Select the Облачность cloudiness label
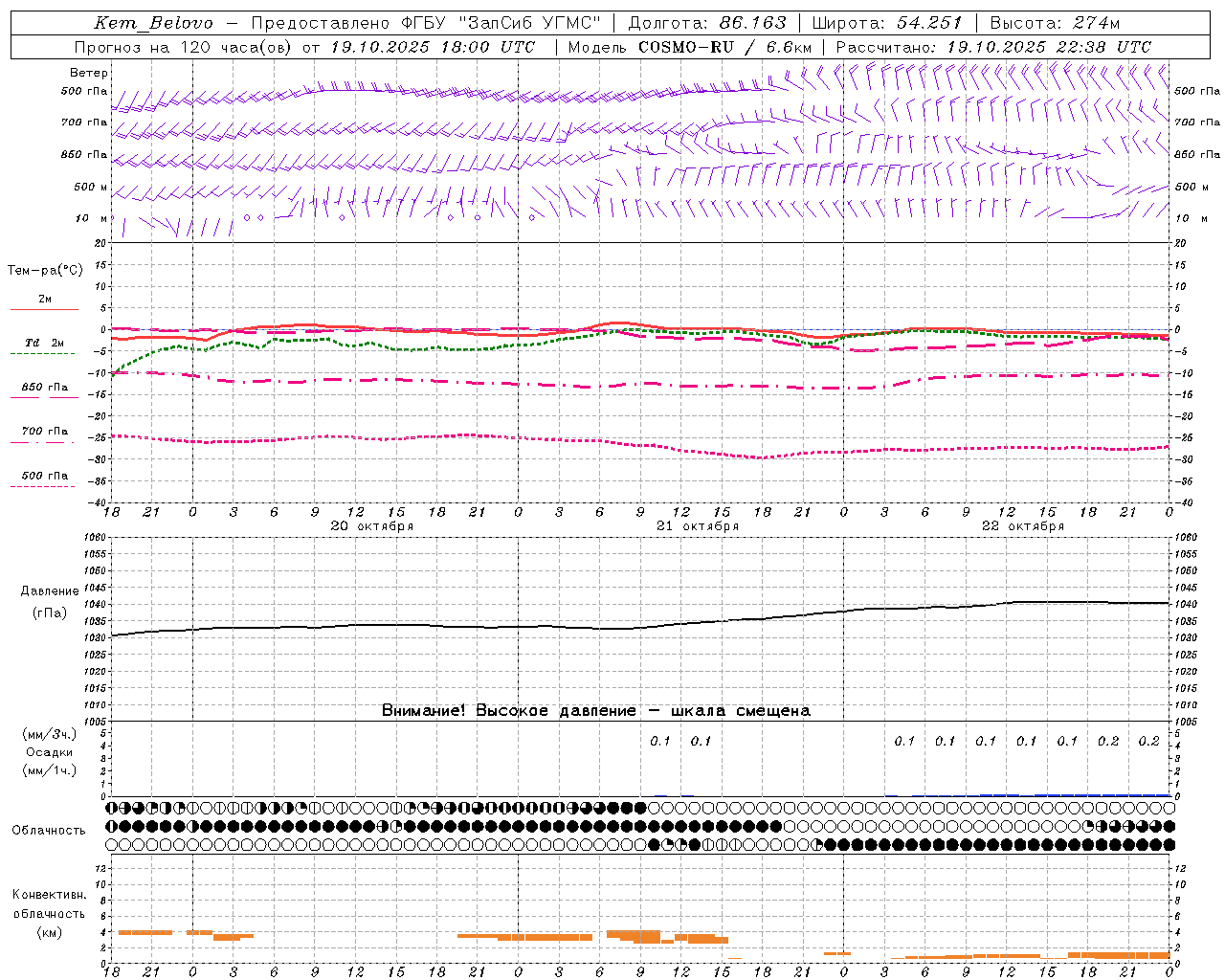 [x=49, y=831]
